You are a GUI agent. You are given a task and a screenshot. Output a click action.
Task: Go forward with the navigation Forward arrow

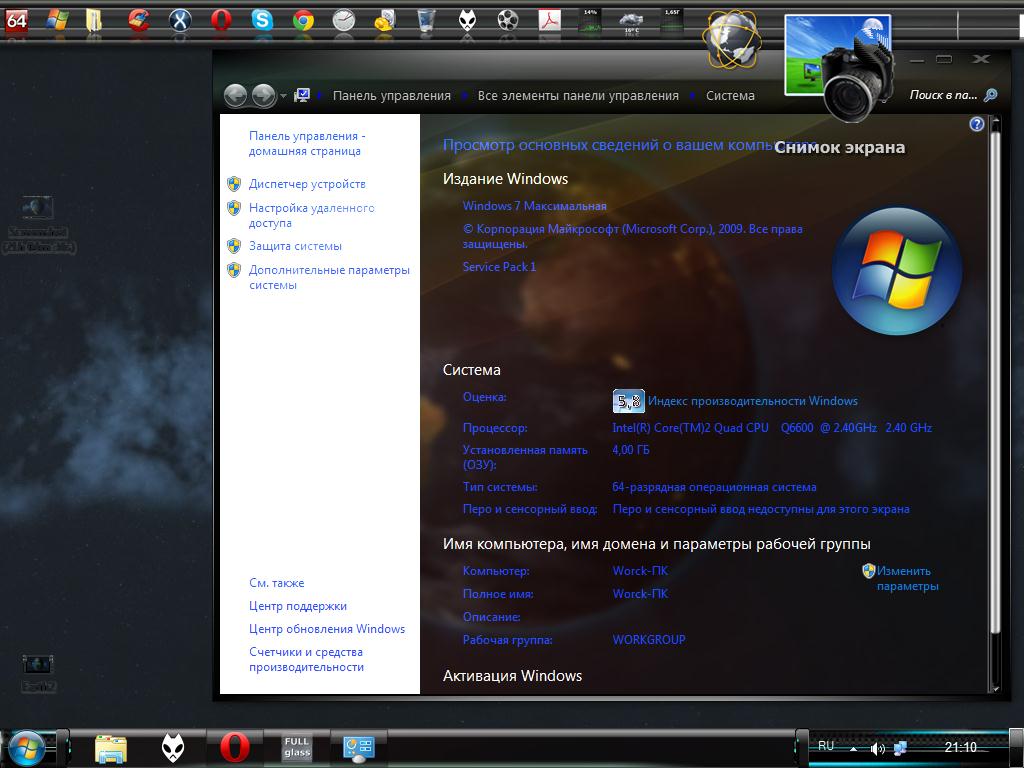(264, 95)
